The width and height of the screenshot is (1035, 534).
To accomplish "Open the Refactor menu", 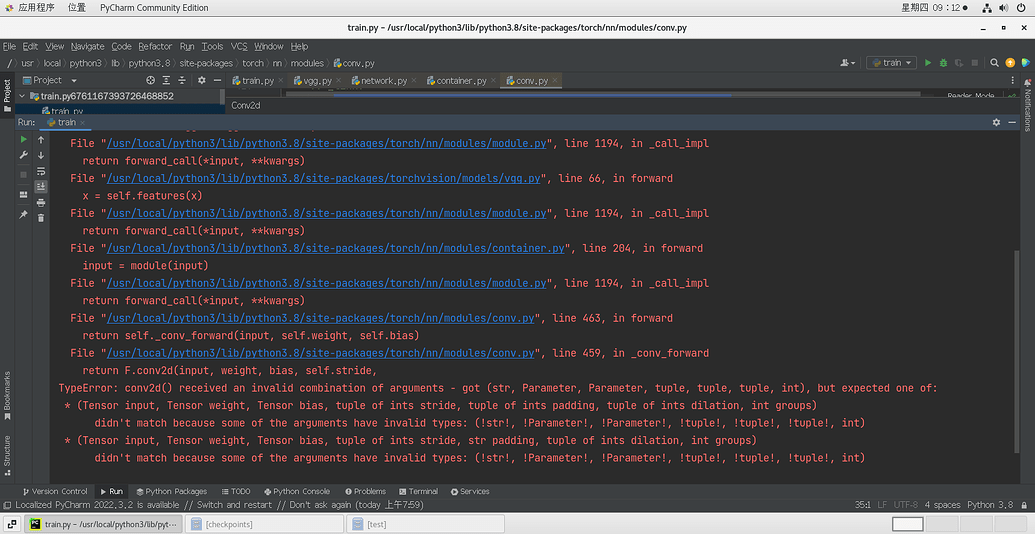I will [x=155, y=46].
